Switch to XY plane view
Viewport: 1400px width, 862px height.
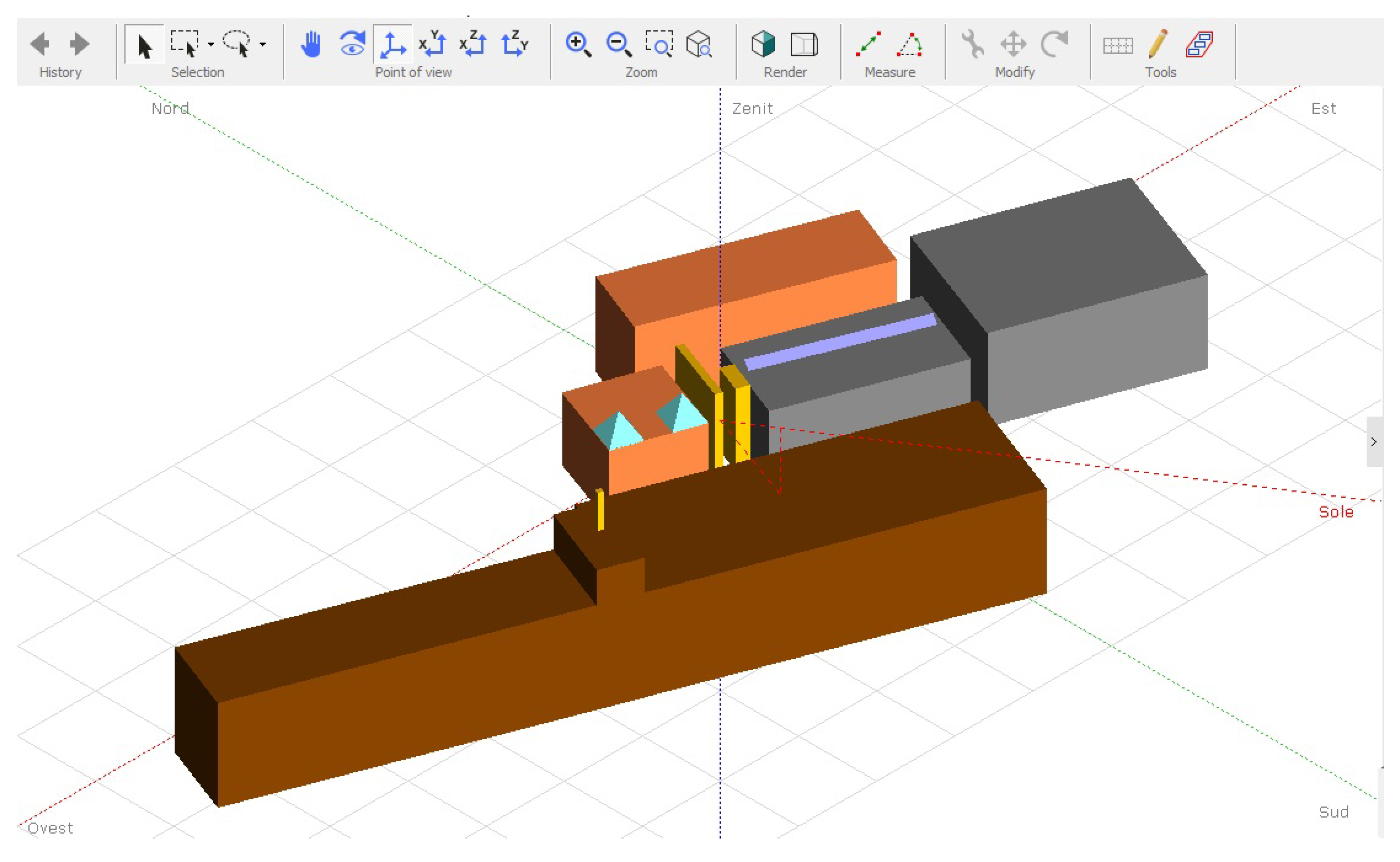point(433,44)
